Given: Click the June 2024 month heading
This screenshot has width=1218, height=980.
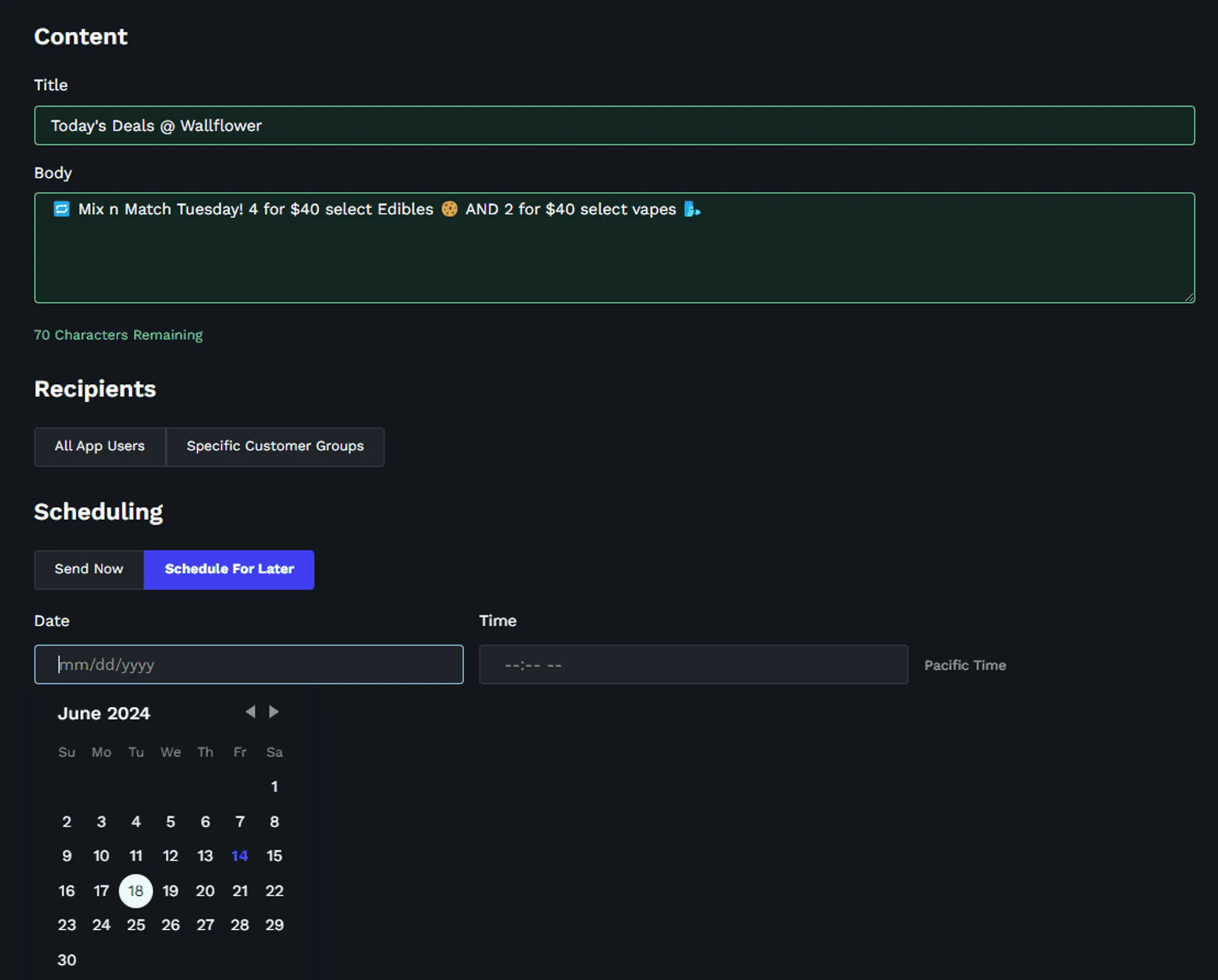Looking at the screenshot, I should [x=104, y=713].
